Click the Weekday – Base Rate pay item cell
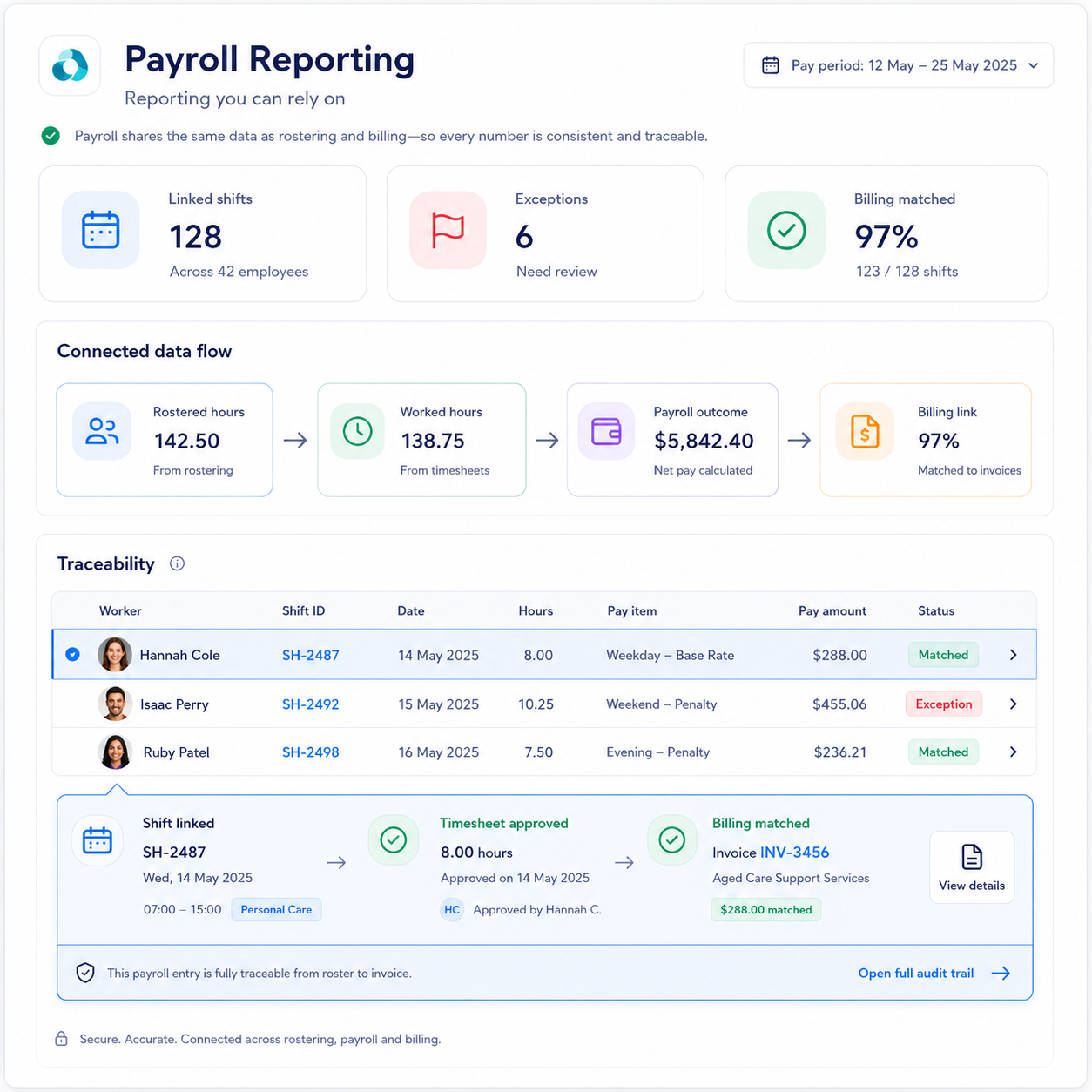 (x=671, y=655)
